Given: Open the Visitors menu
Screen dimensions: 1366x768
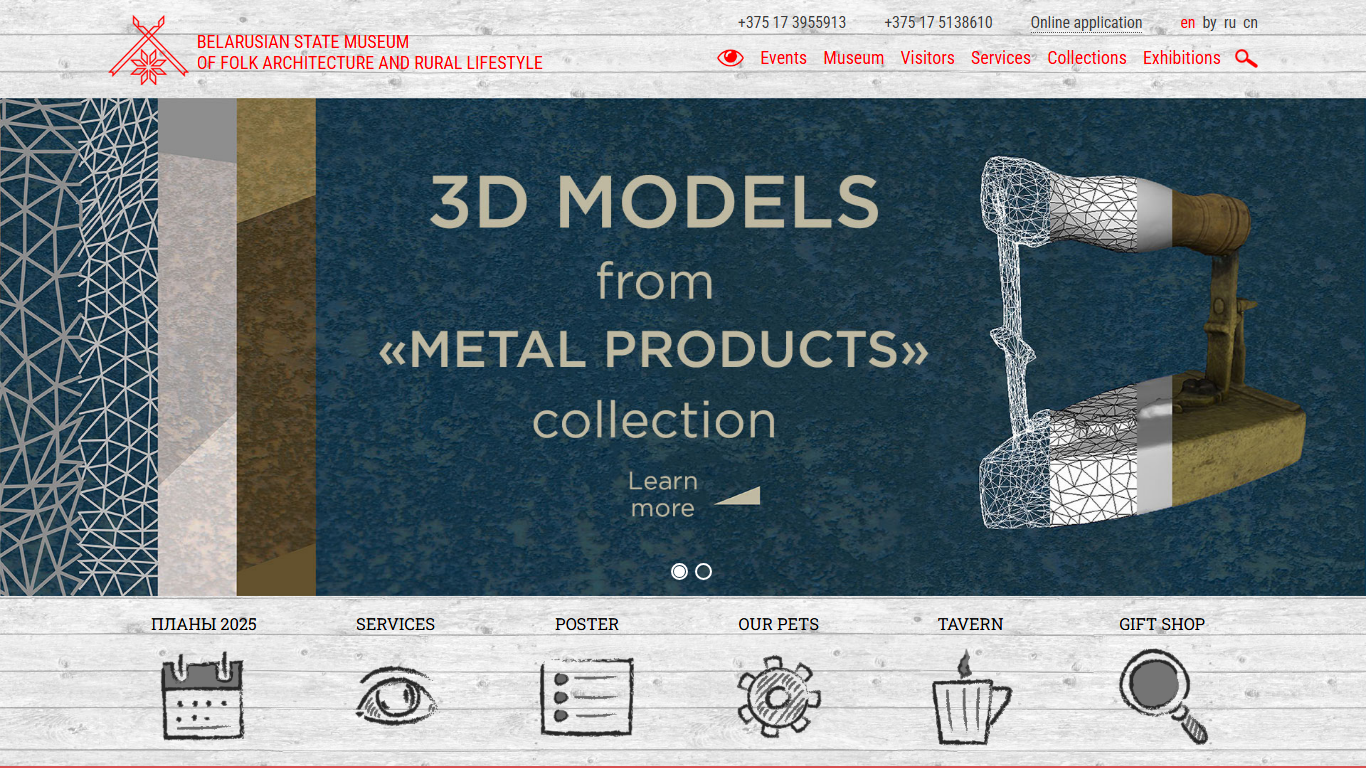Looking at the screenshot, I should click(927, 58).
